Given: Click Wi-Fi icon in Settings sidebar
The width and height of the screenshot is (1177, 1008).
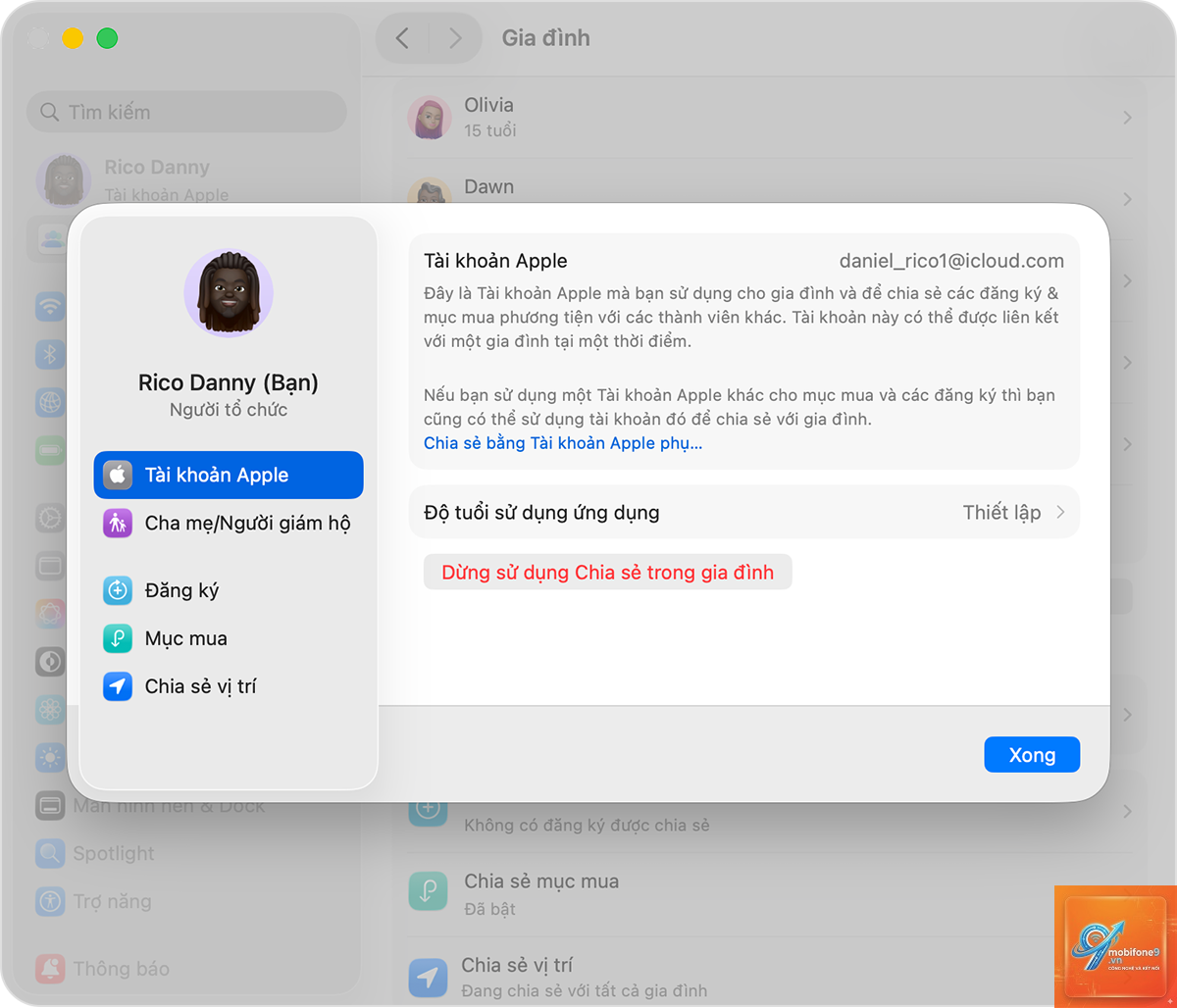Looking at the screenshot, I should (x=50, y=306).
